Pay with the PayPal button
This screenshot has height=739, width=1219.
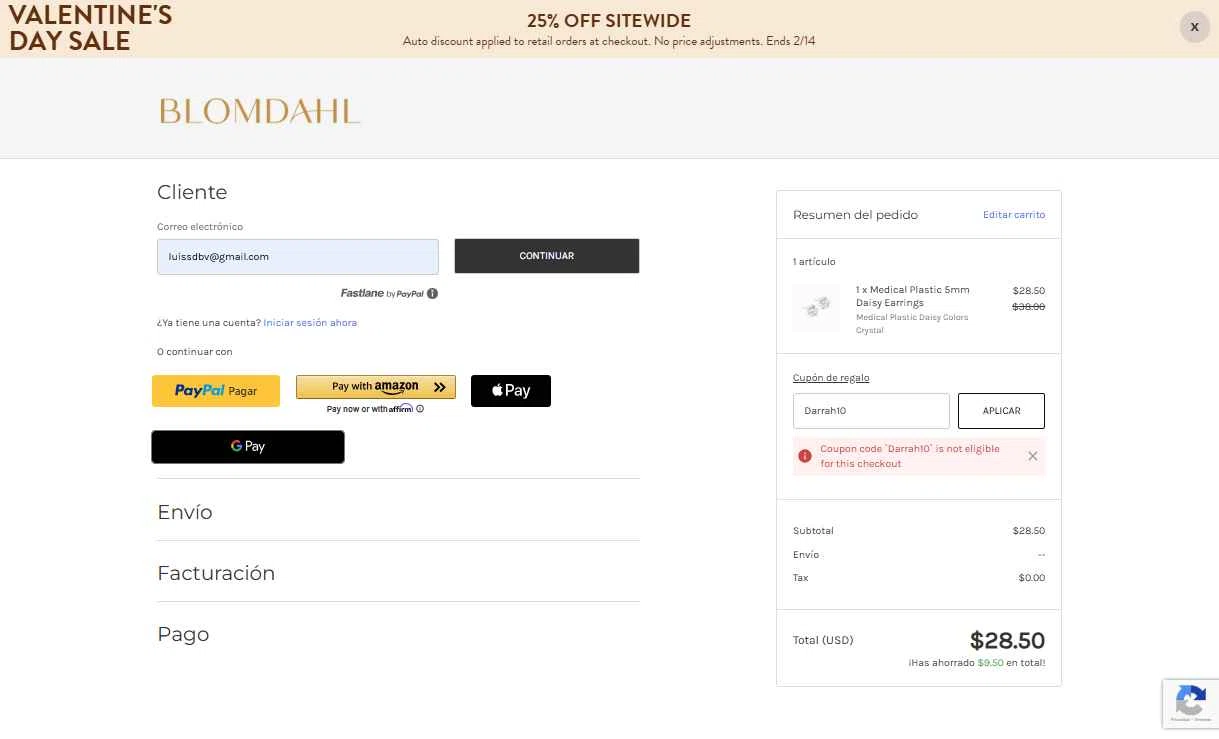(x=216, y=391)
